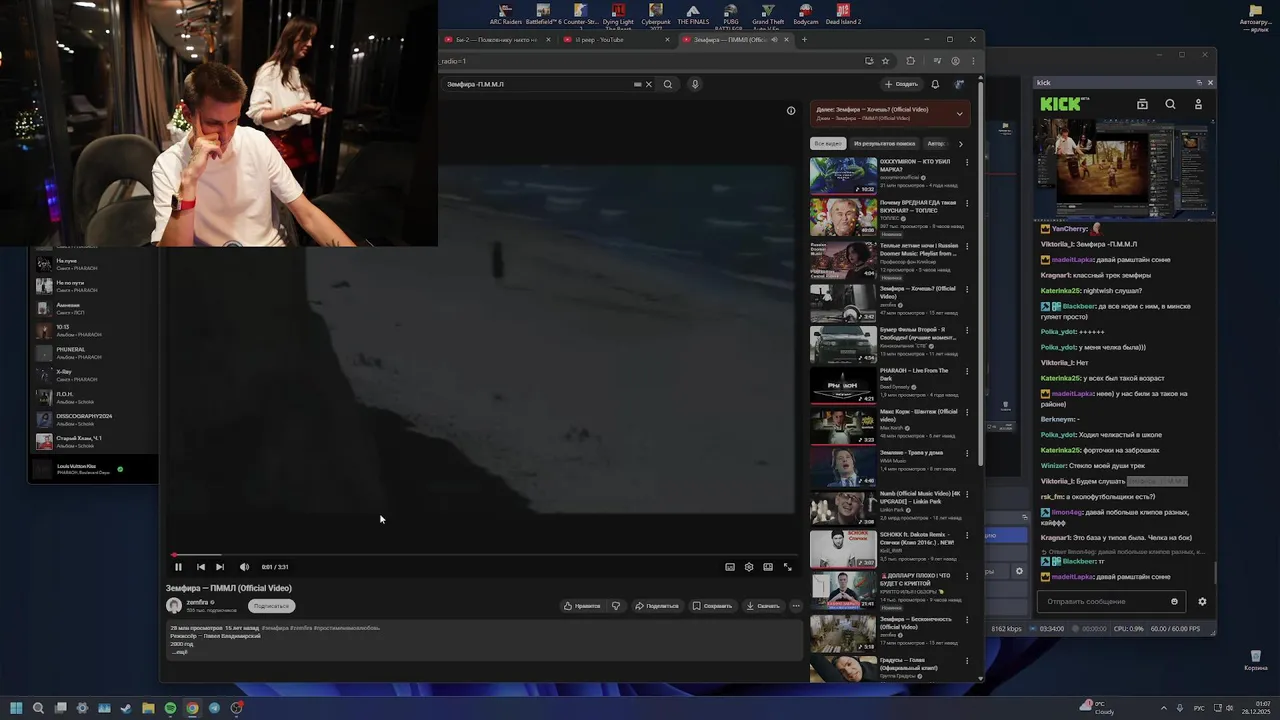
Task: Run YouTube search with magnifier icon
Action: click(x=668, y=84)
